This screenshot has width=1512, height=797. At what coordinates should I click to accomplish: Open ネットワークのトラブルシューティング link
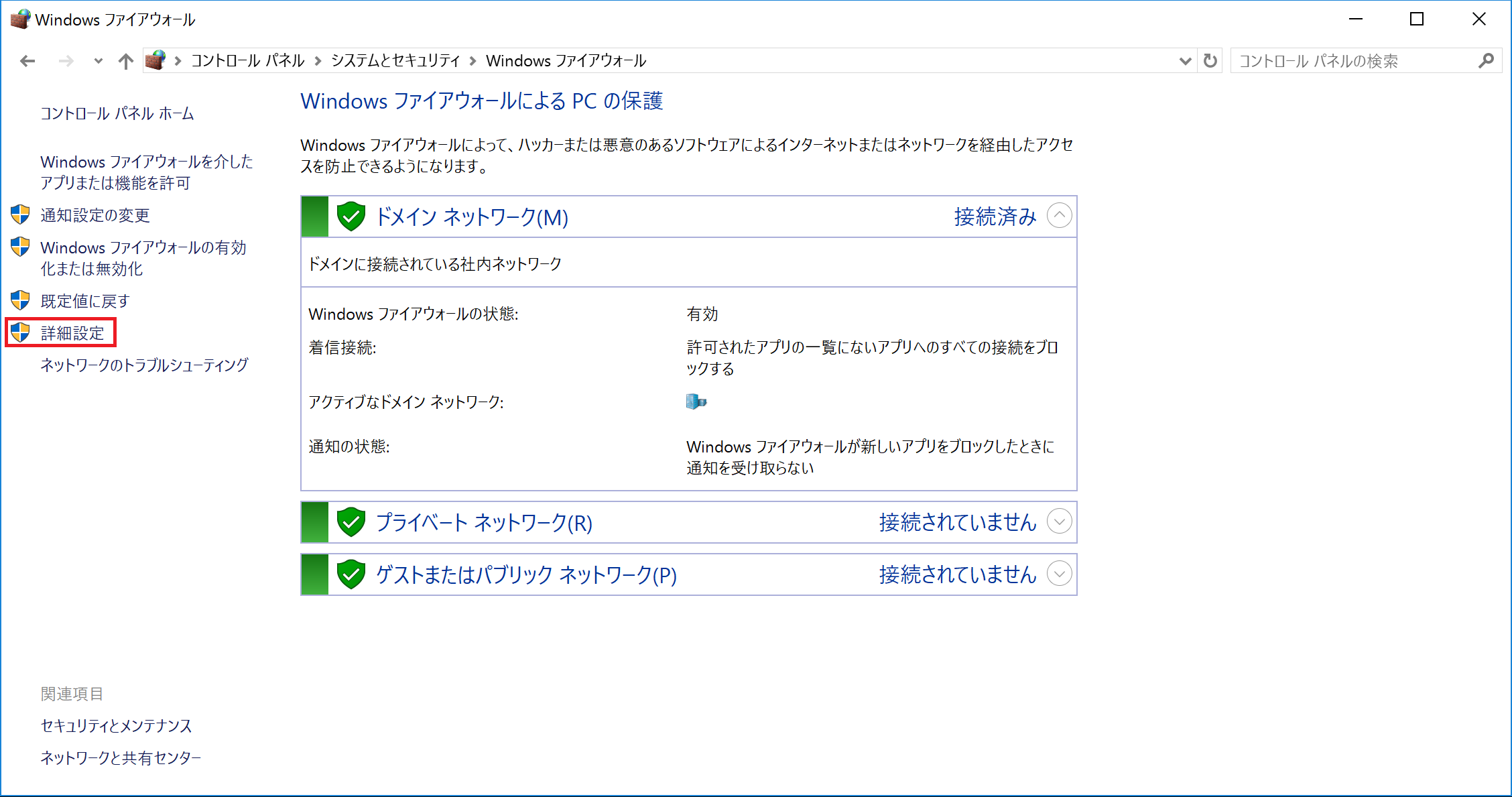(x=145, y=365)
